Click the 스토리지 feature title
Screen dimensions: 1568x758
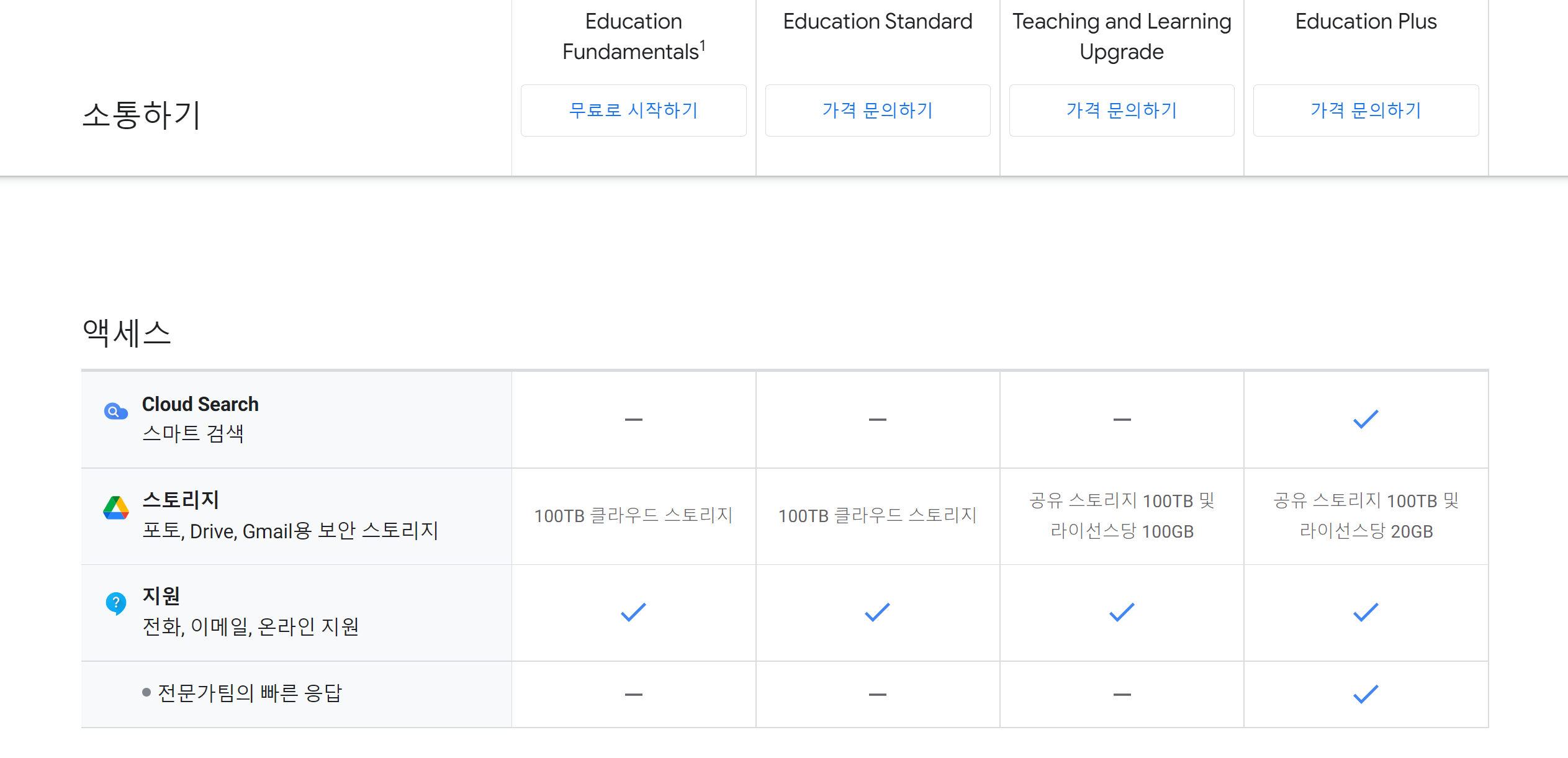[181, 500]
